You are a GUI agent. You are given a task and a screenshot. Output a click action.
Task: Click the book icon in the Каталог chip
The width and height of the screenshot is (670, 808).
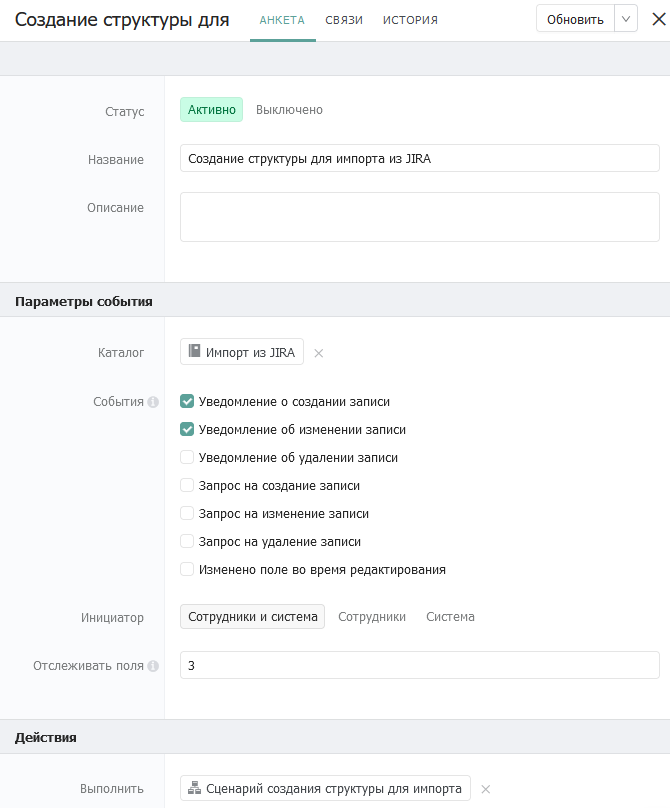194,351
